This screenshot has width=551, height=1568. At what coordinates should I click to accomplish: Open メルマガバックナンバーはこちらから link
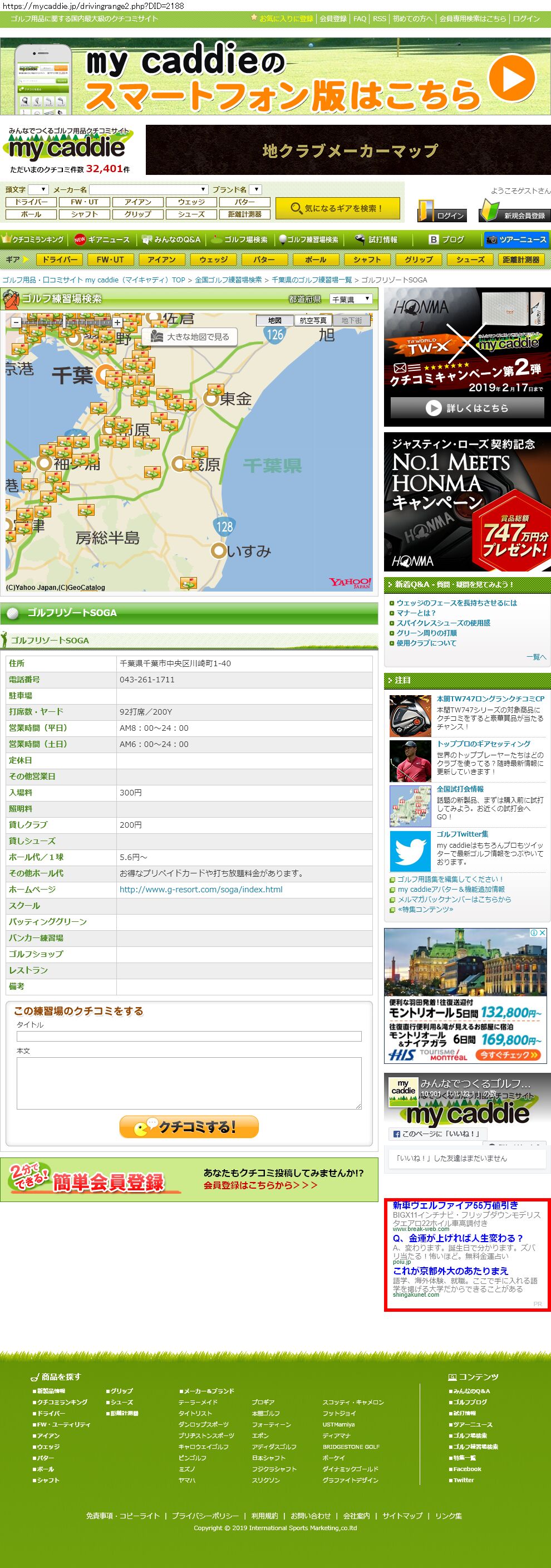454,899
